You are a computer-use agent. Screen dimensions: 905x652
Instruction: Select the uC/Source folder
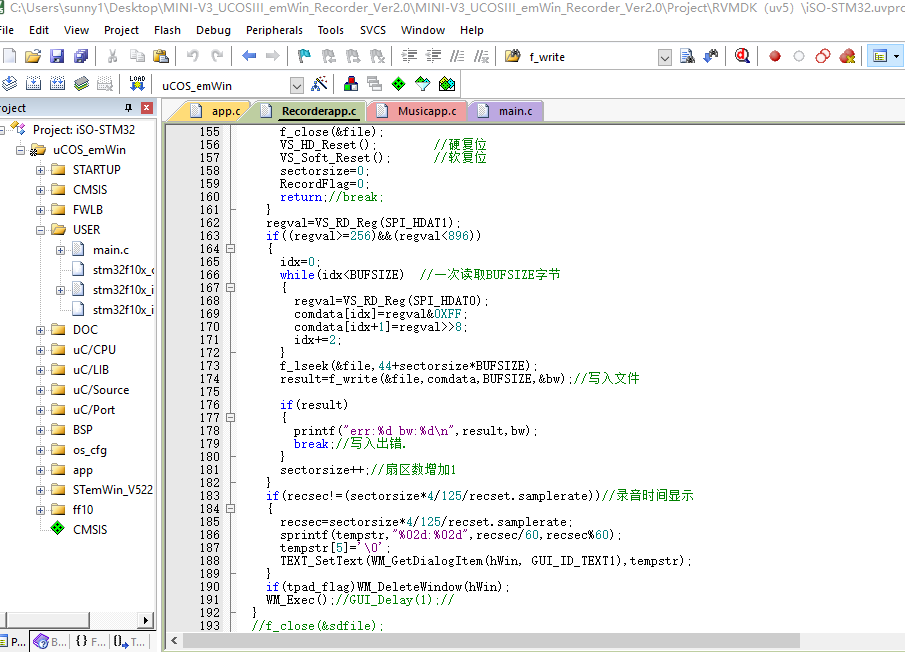100,390
